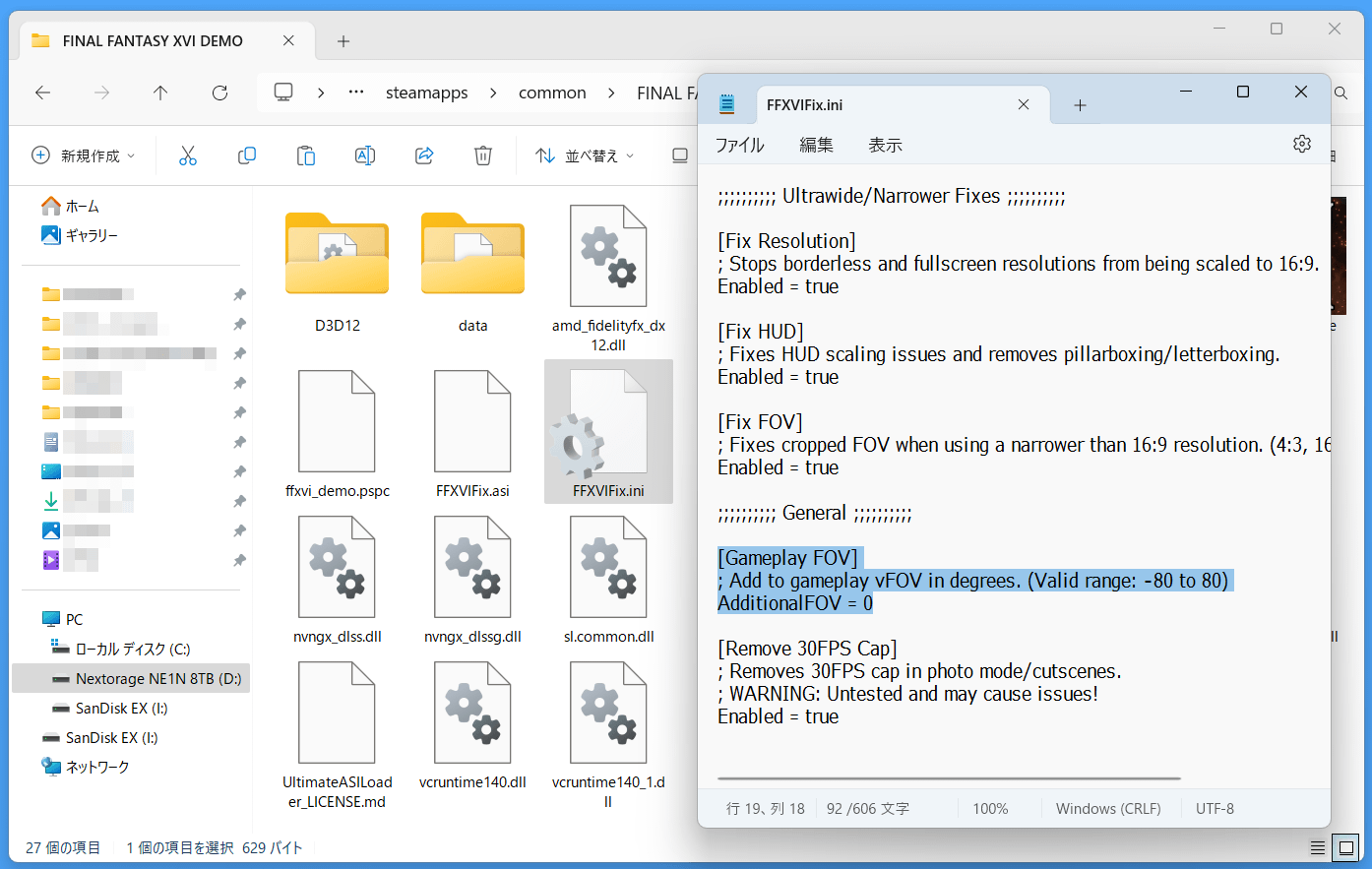
Task: Select amd_fidelityfx_dx12.dll file
Action: tap(608, 279)
